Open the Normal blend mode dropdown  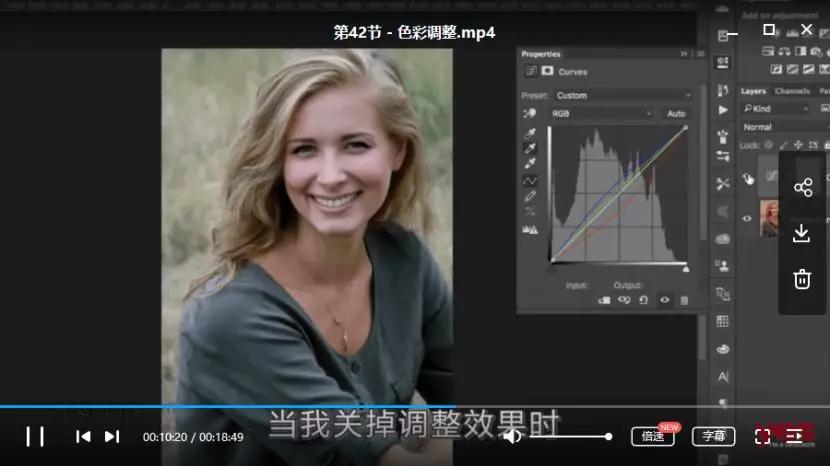click(784, 127)
